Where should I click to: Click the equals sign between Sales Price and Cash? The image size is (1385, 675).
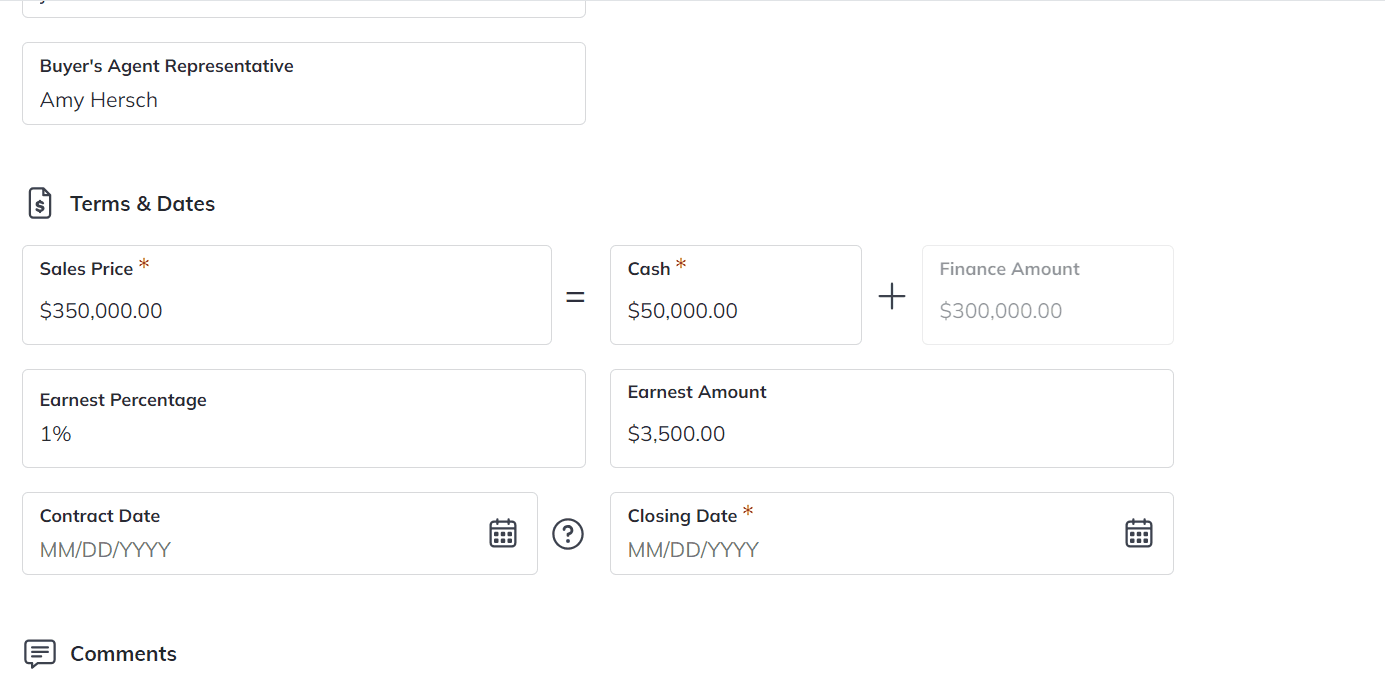575,295
